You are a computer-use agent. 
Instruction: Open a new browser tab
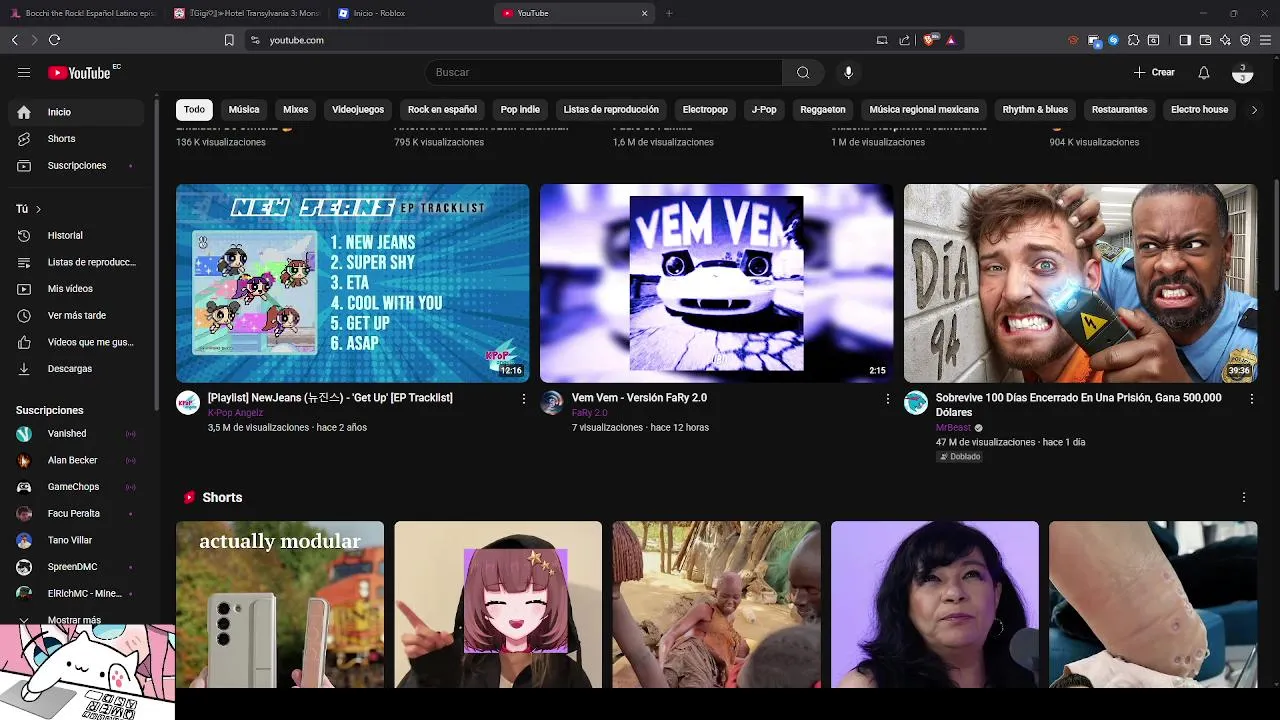[669, 13]
